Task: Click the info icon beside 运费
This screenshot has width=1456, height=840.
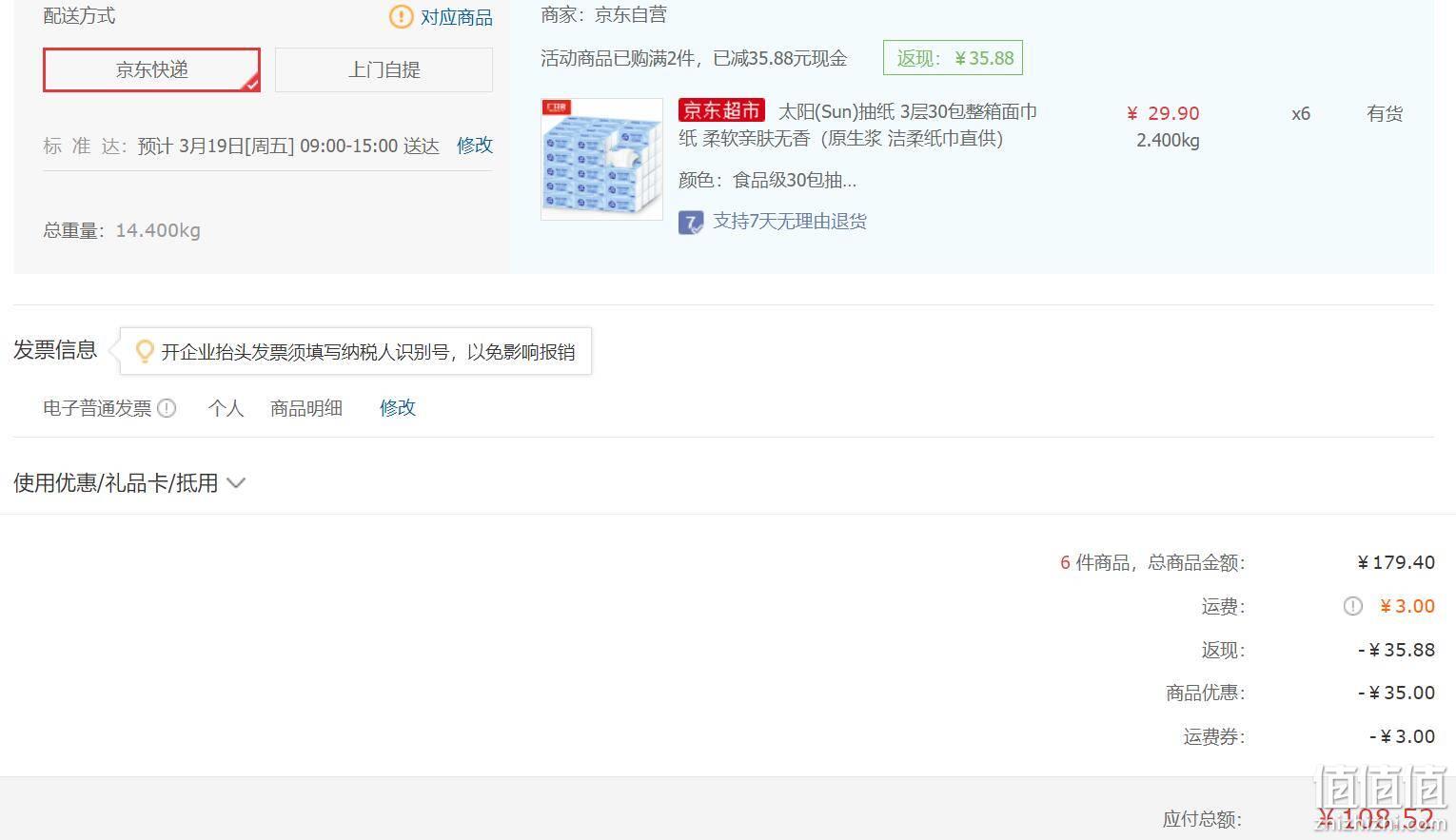Action: click(1352, 606)
